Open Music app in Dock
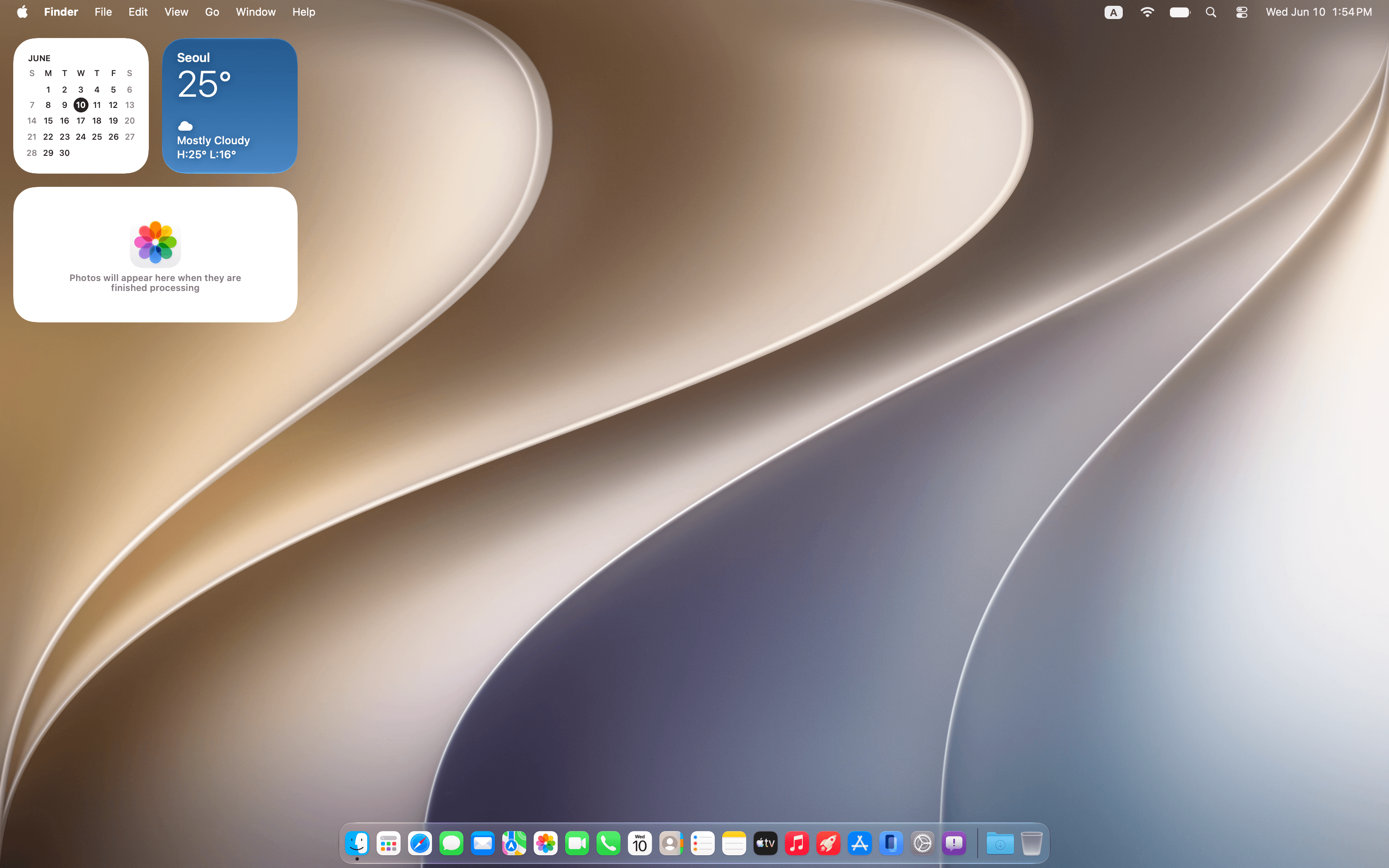Image resolution: width=1389 pixels, height=868 pixels. pyautogui.click(x=797, y=843)
